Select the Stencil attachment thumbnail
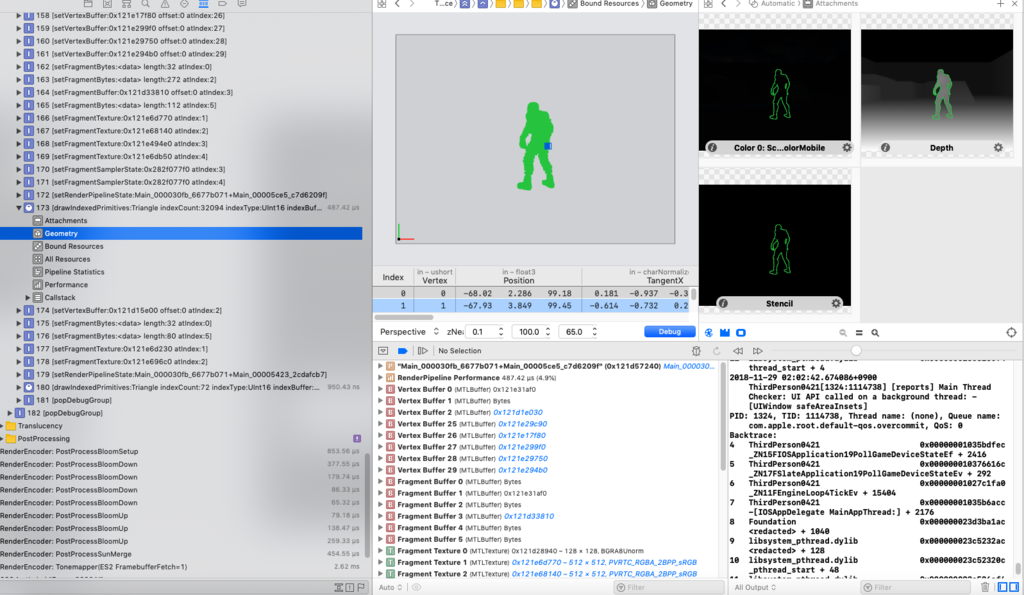 [775, 240]
